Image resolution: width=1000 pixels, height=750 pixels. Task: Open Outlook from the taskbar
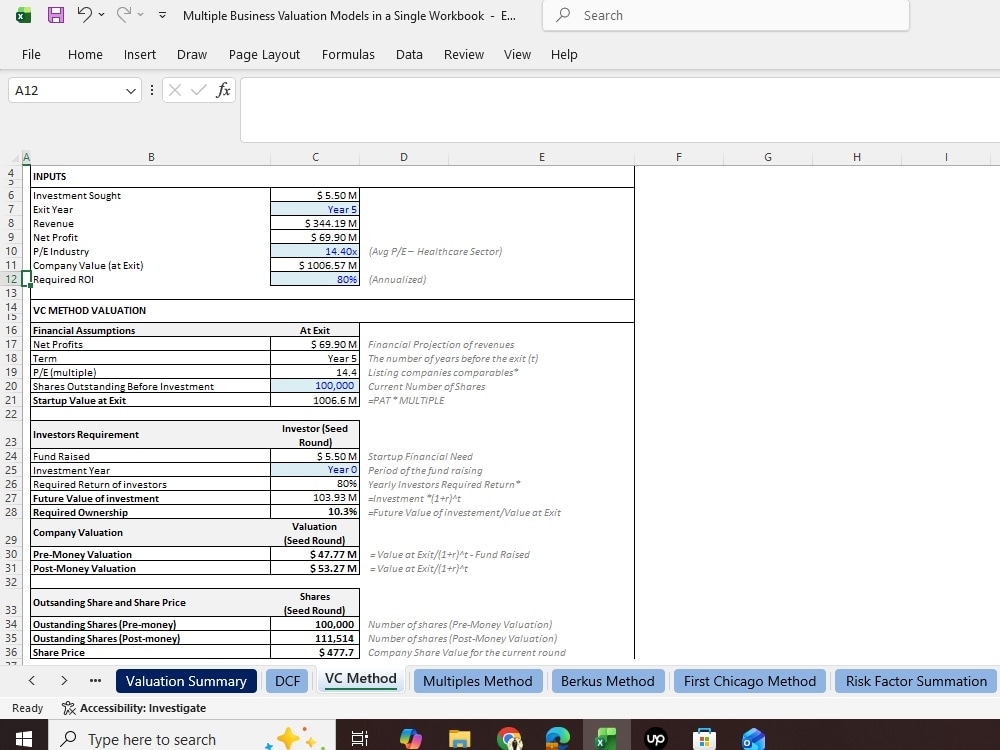point(753,739)
